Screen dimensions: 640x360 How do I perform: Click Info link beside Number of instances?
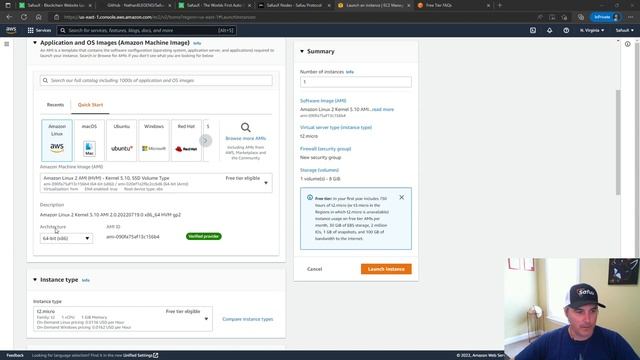(350, 72)
